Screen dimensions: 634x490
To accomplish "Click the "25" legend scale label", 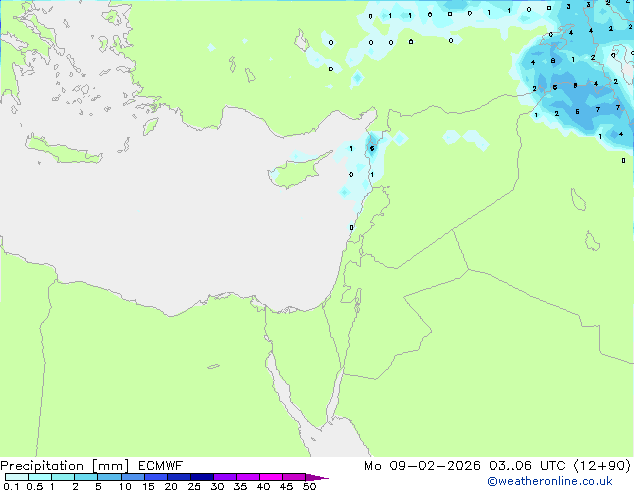I will [x=194, y=486].
